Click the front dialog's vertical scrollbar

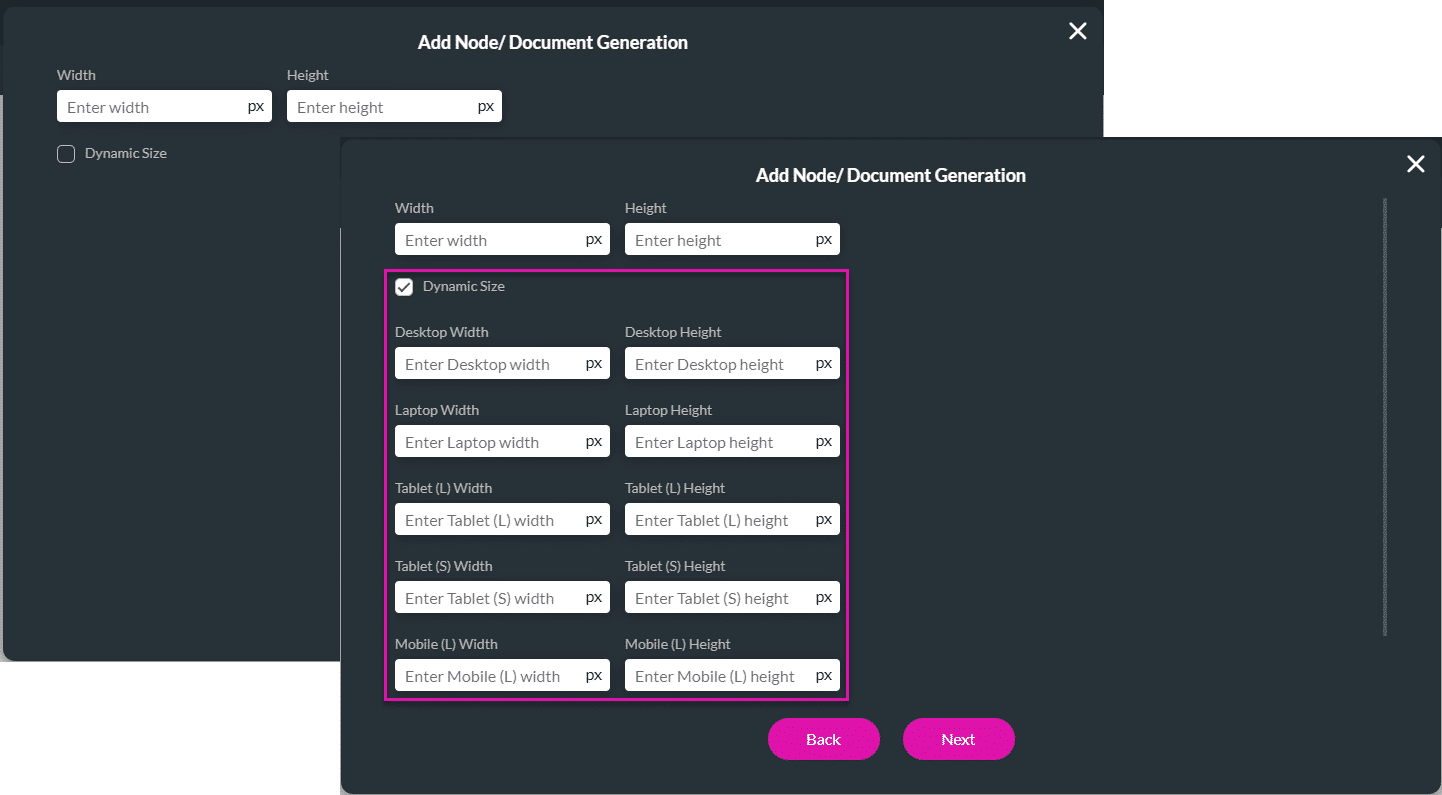click(1385, 416)
